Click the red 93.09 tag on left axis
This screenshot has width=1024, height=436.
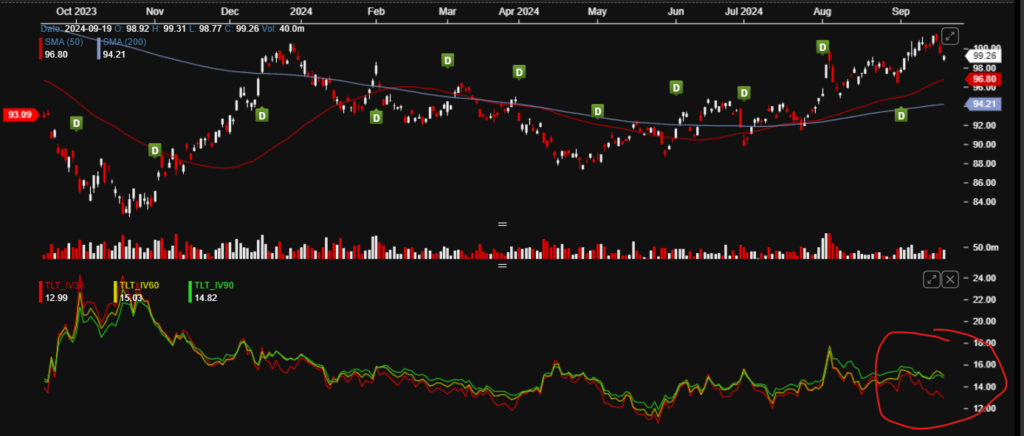pyautogui.click(x=20, y=115)
